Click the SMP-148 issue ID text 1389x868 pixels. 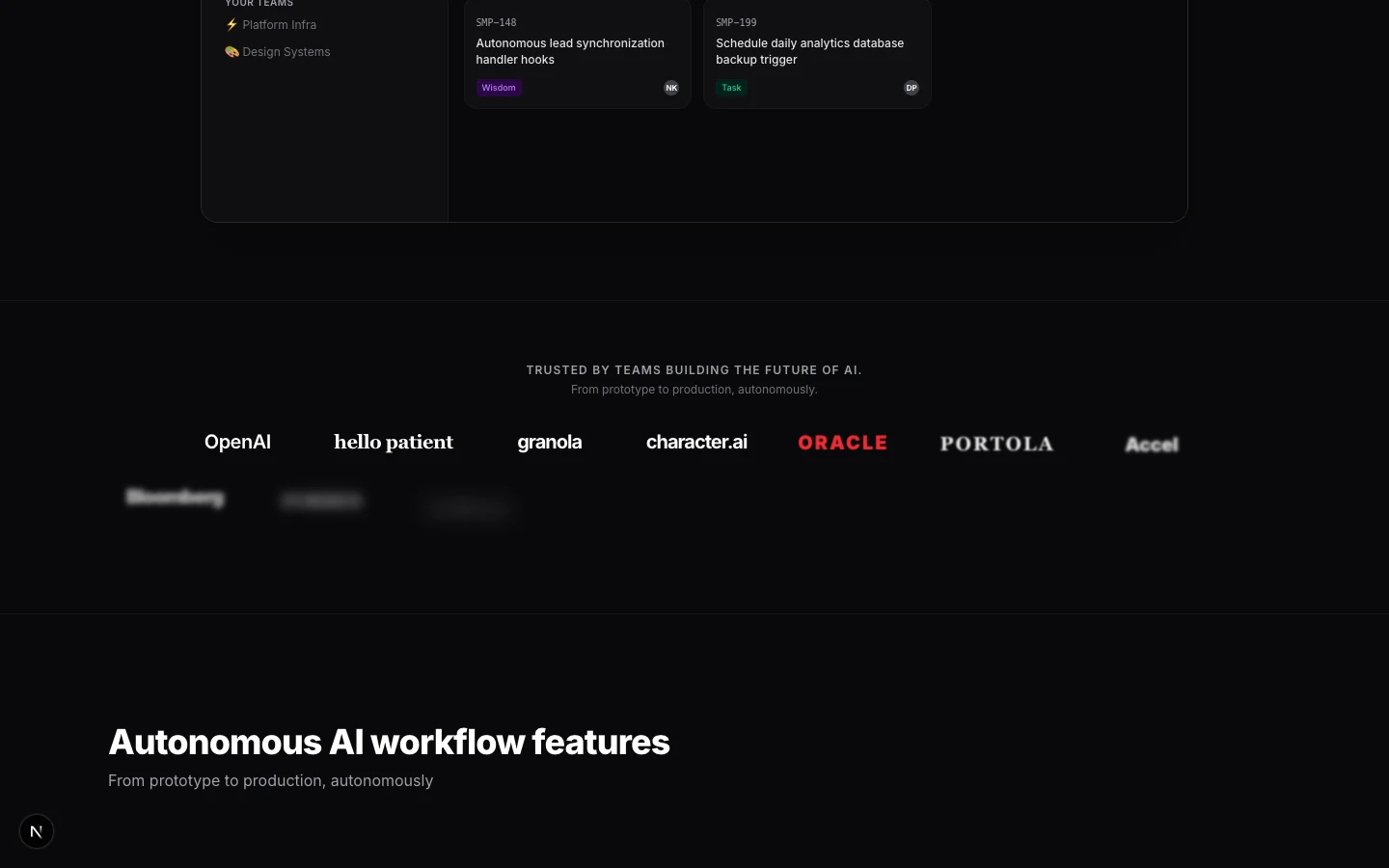[496, 22]
